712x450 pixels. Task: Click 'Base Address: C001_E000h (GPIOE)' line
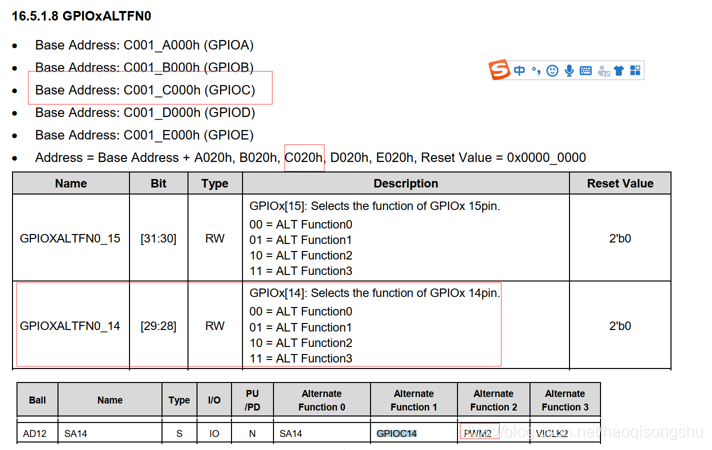(144, 135)
